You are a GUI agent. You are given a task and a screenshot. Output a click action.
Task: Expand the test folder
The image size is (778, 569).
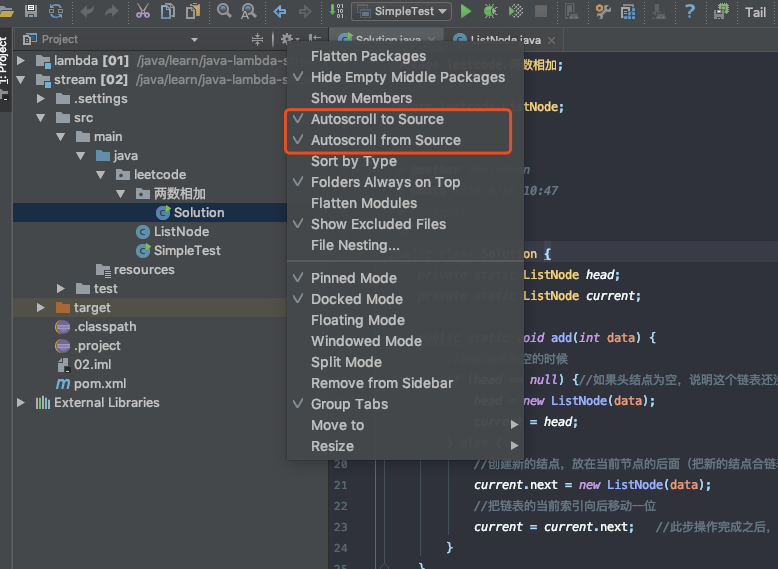tap(61, 288)
